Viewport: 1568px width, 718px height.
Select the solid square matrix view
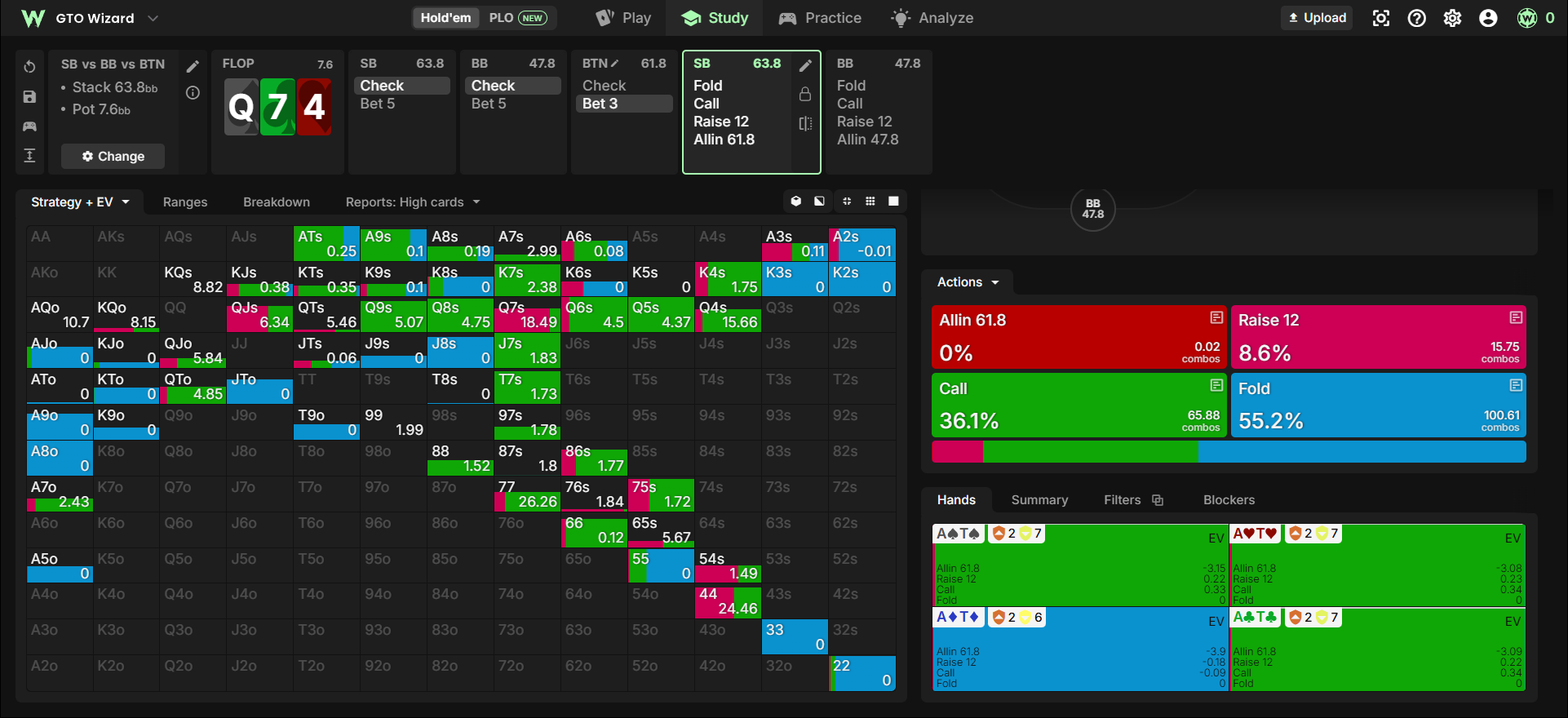coord(894,202)
